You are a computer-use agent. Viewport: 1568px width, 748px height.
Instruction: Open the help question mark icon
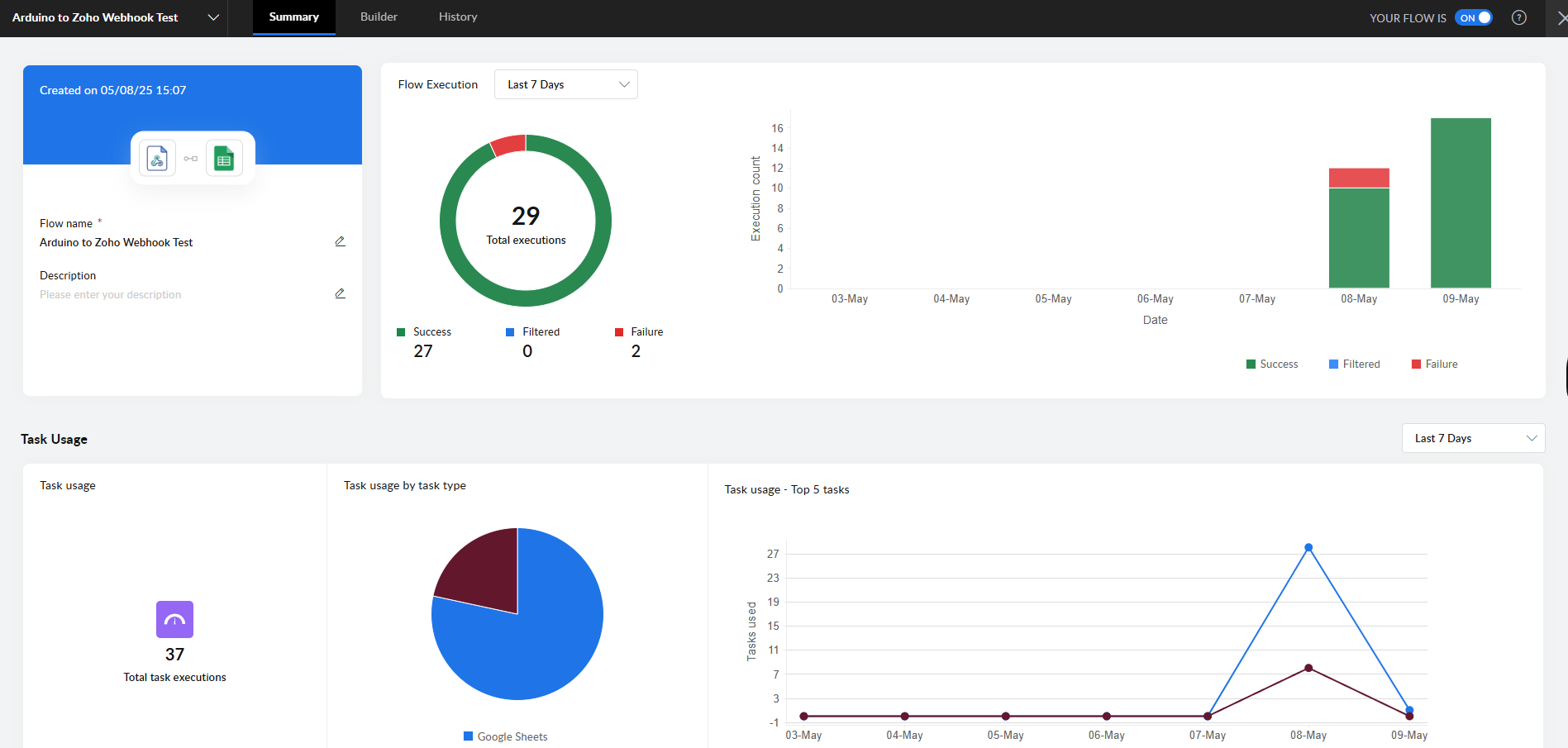(1518, 17)
